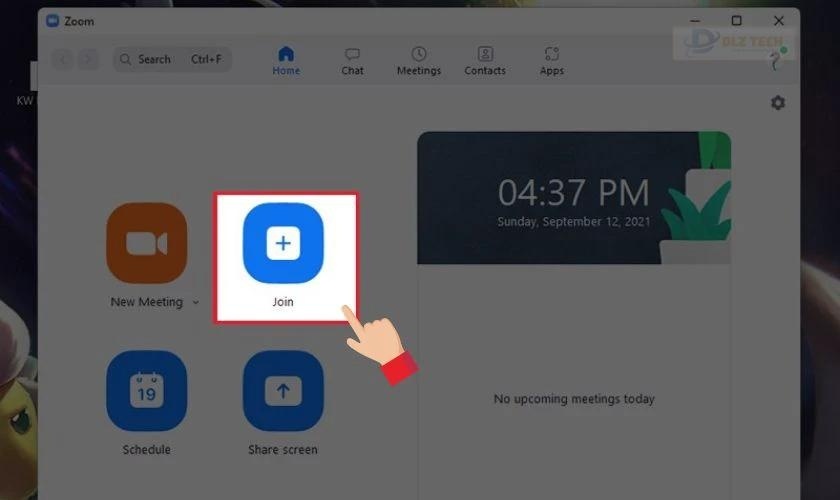Click the blue Join plus icon
Viewport: 840px width, 500px height.
click(x=283, y=243)
